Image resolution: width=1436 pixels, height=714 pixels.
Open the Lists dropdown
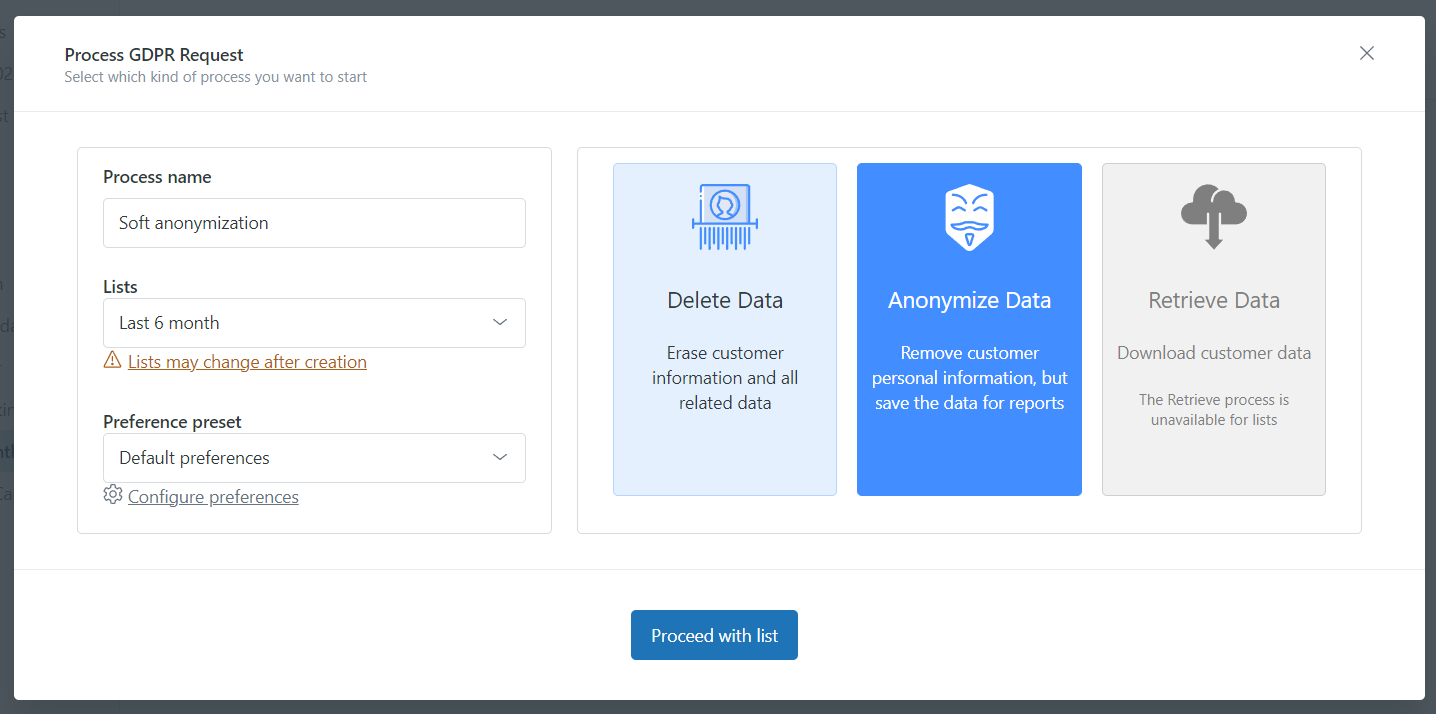314,322
